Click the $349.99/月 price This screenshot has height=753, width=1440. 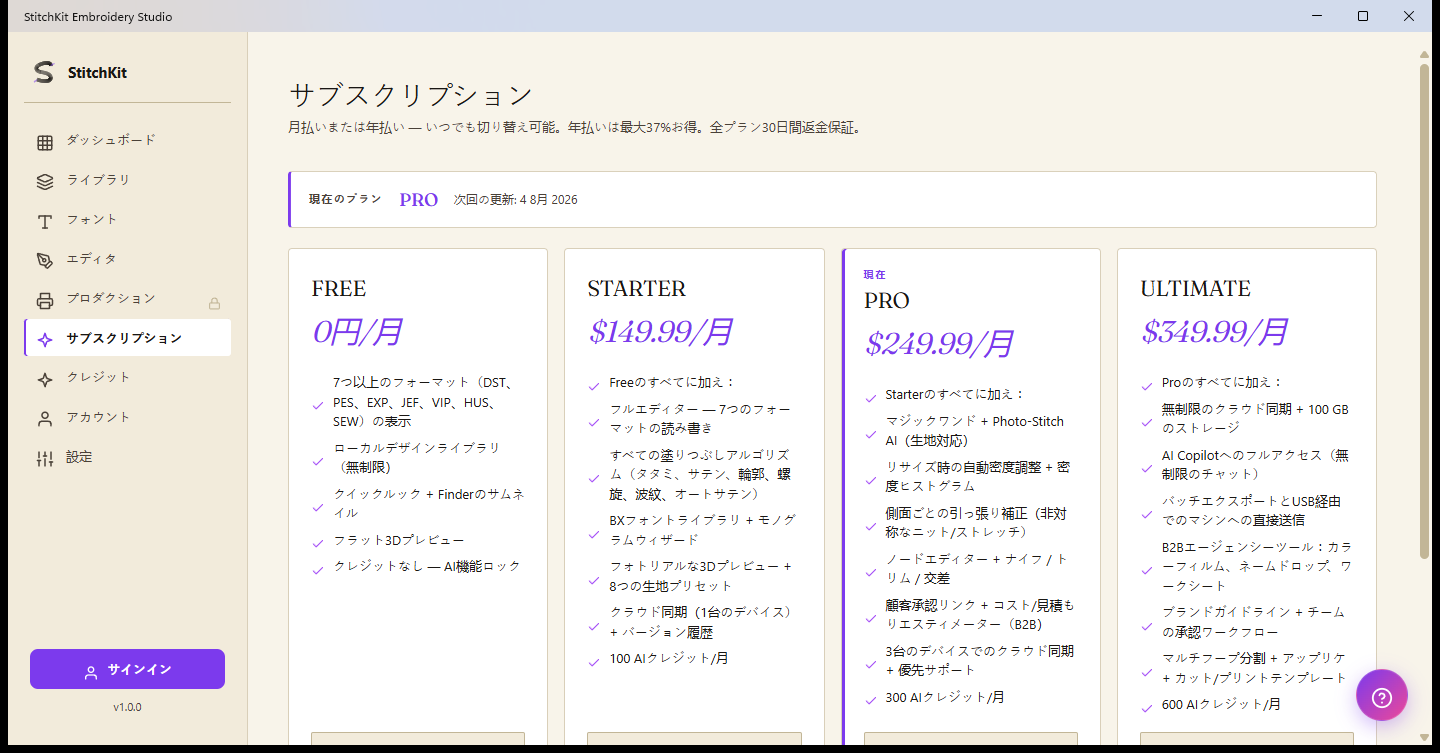pyautogui.click(x=1214, y=332)
